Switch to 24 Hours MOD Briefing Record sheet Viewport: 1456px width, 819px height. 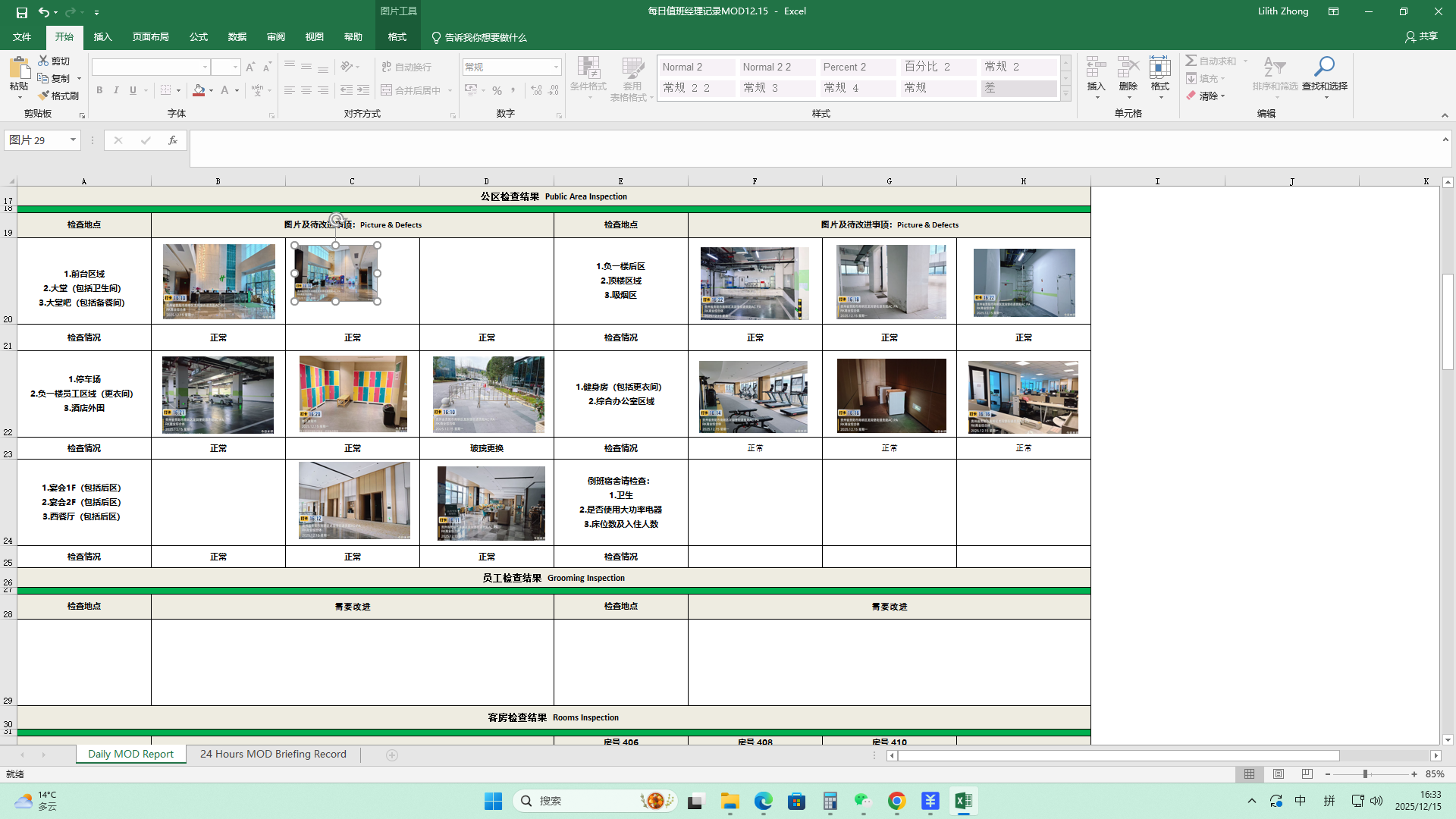pyautogui.click(x=273, y=754)
